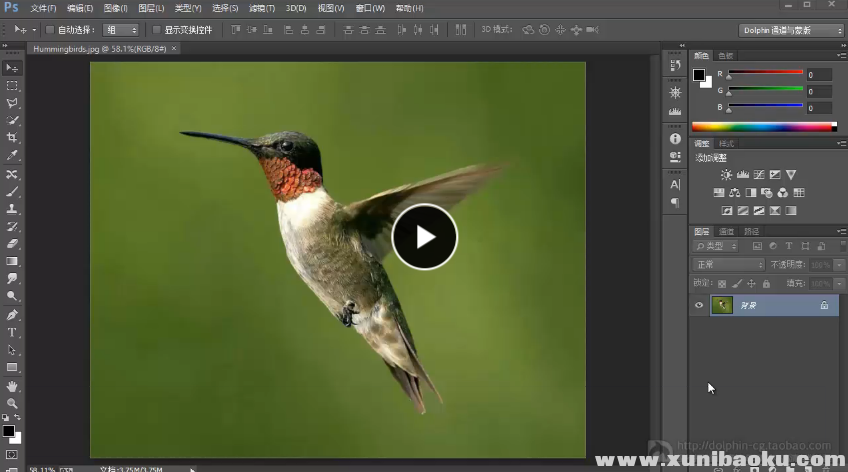The image size is (848, 472).
Task: Open the 正常 blend mode dropdown
Action: coord(729,265)
